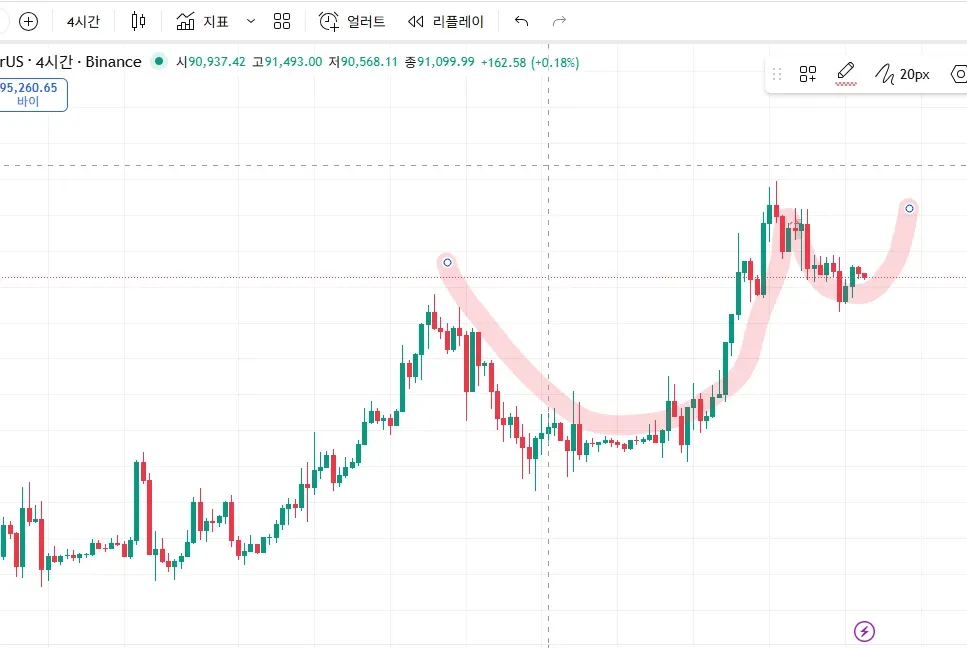Open the drawing settings hexagon icon
967x648 pixels.
[959, 74]
